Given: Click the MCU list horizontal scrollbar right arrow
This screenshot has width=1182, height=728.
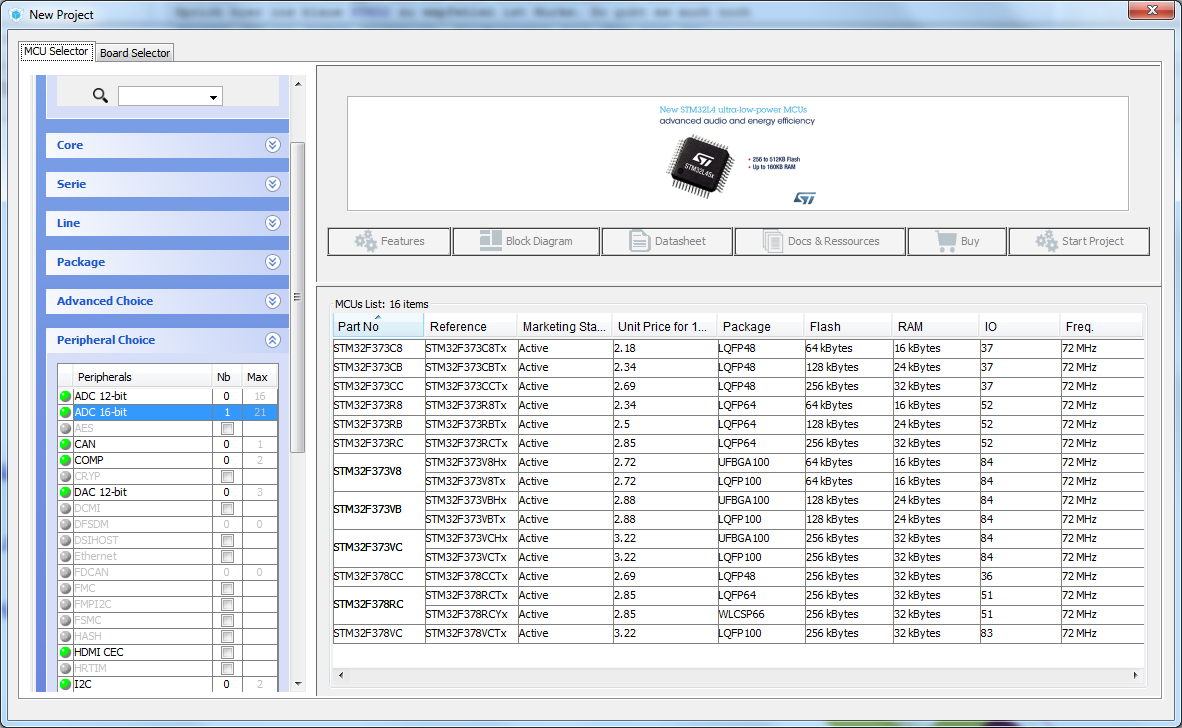Looking at the screenshot, I should click(1135, 675).
